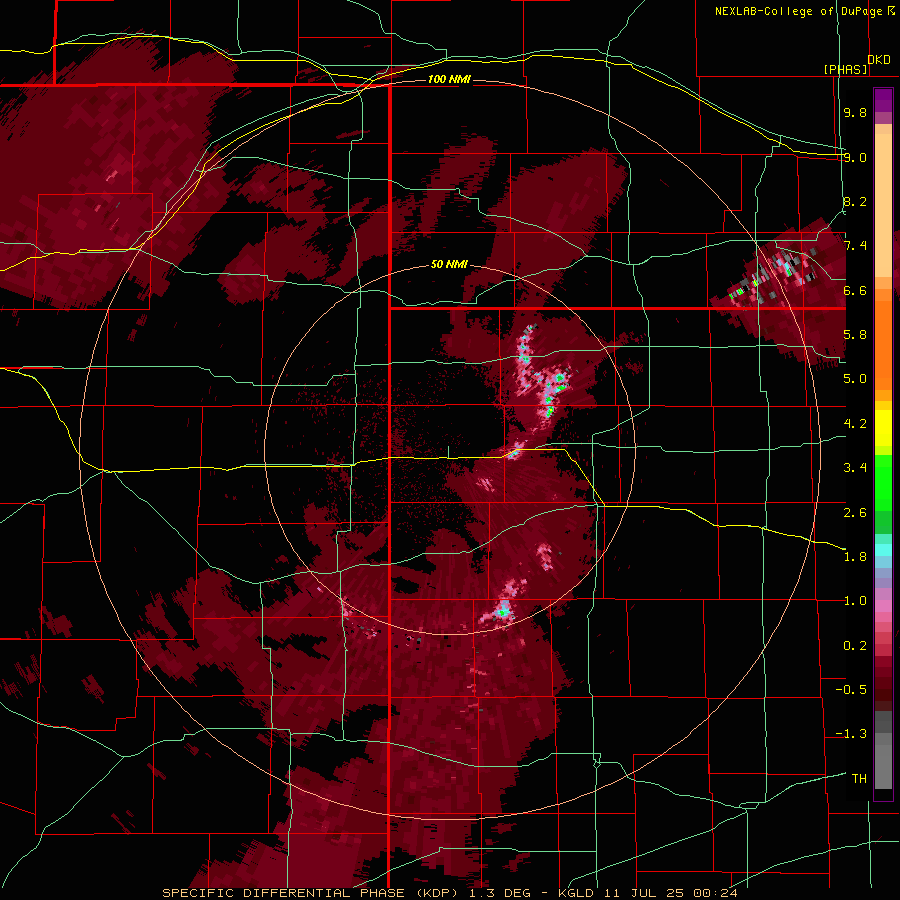Click the cyan segment of the color bar
The image size is (900, 900).
(x=883, y=550)
